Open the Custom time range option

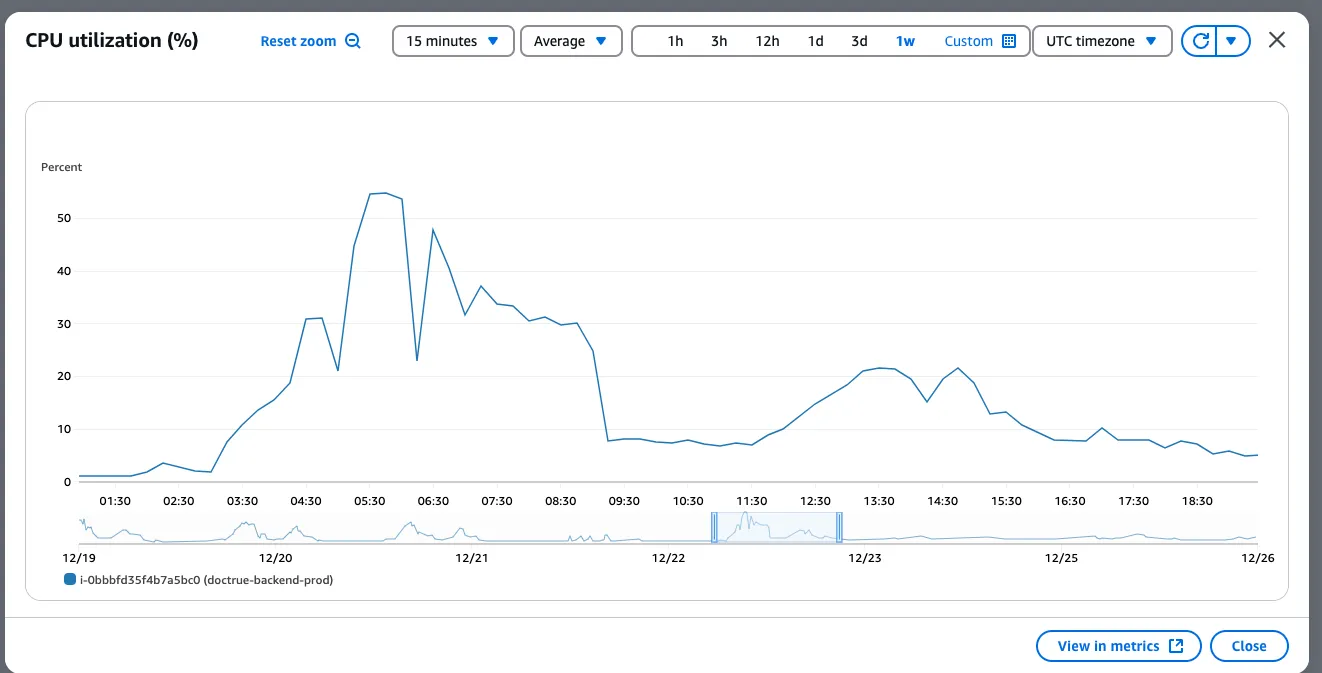point(969,41)
